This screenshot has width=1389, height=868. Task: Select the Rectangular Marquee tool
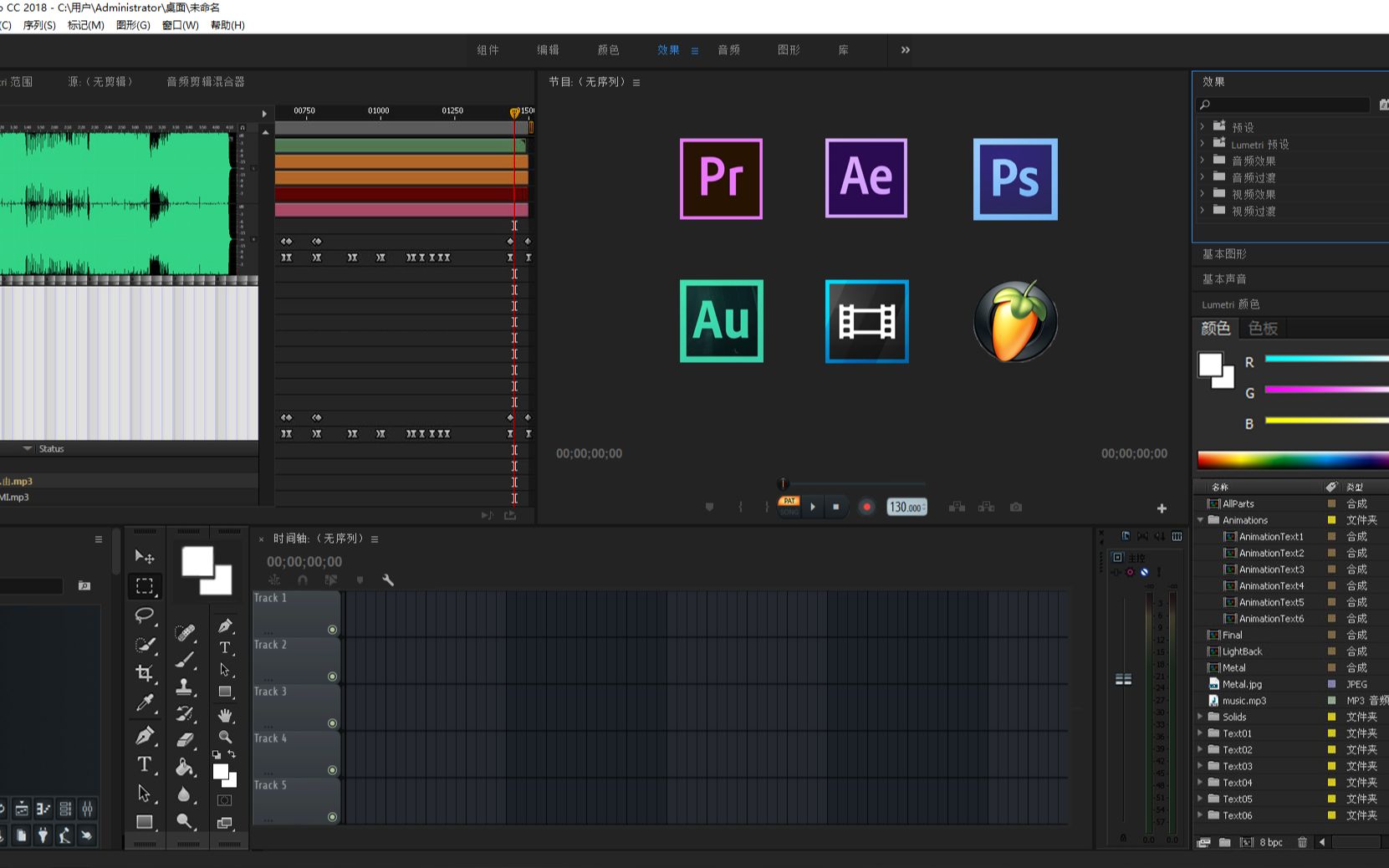point(145,585)
